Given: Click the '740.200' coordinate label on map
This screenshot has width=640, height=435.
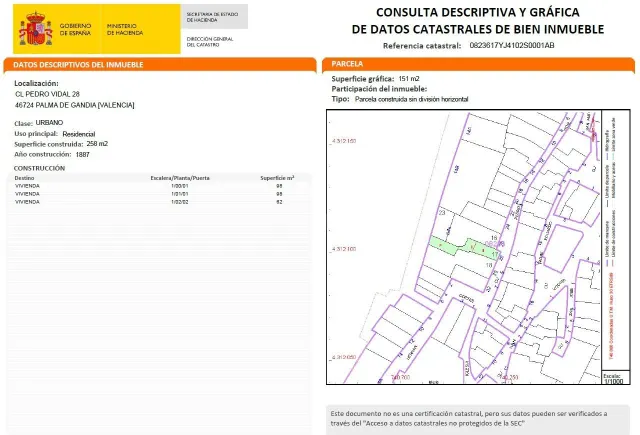Looking at the screenshot, I should [400, 377].
